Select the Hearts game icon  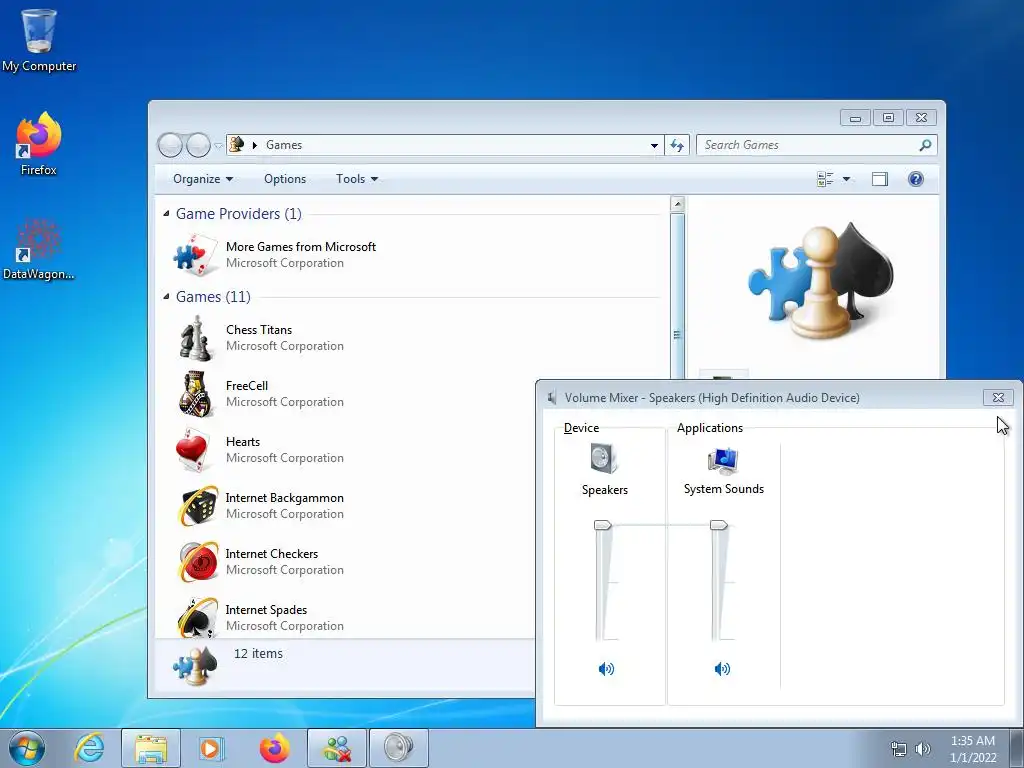[195, 450]
